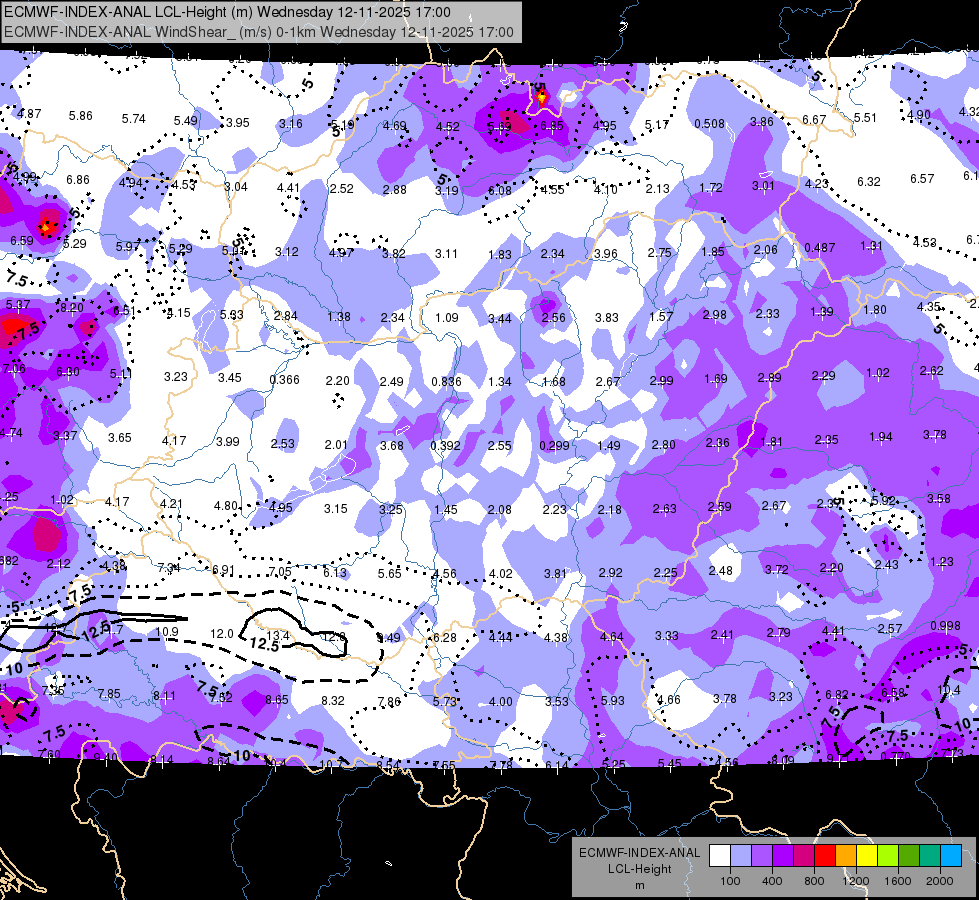
Task: Click the WindShear 0-1km title line
Action: 258,32
